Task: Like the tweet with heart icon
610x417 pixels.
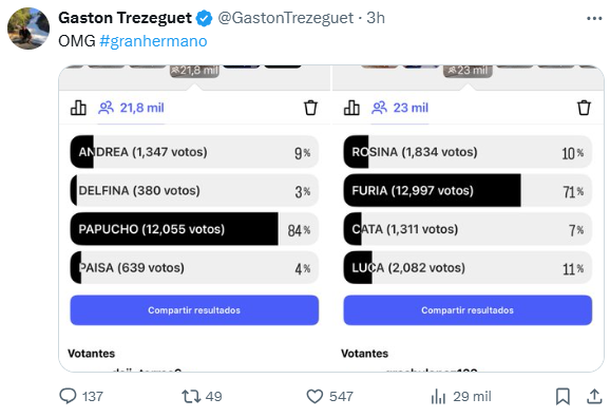Action: pos(314,396)
